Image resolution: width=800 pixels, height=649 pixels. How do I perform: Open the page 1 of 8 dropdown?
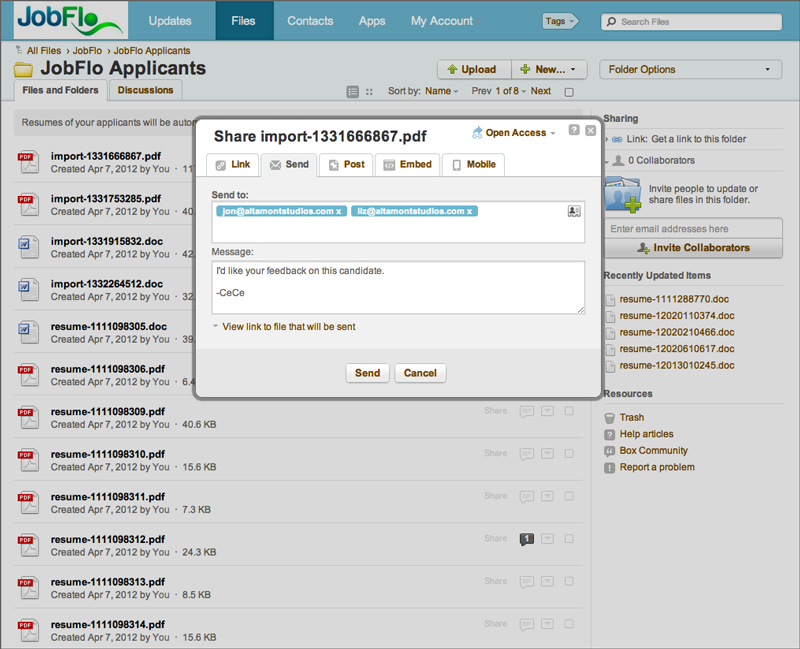pyautogui.click(x=510, y=91)
